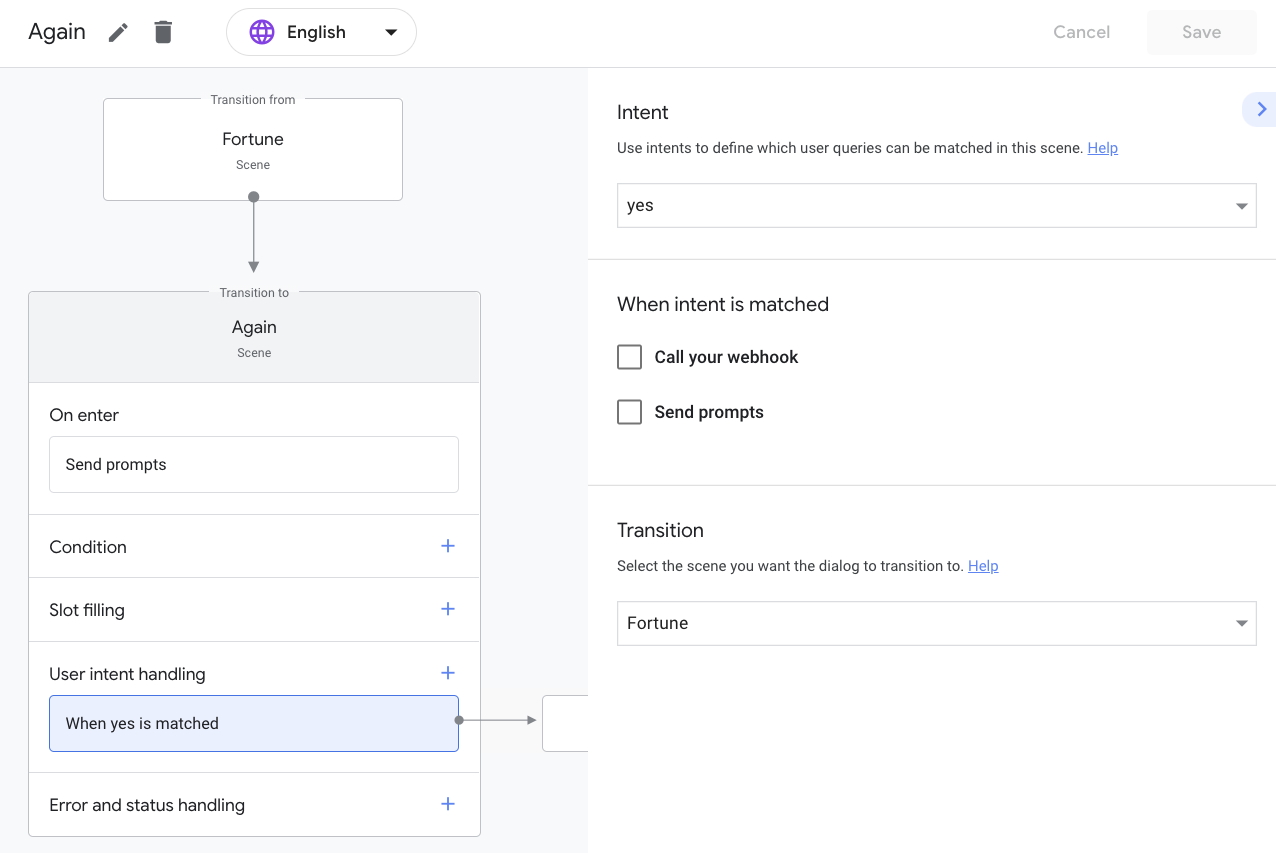The height and width of the screenshot is (853, 1276).
Task: Collapse side panel with the chevron arrow
Action: click(x=1261, y=109)
